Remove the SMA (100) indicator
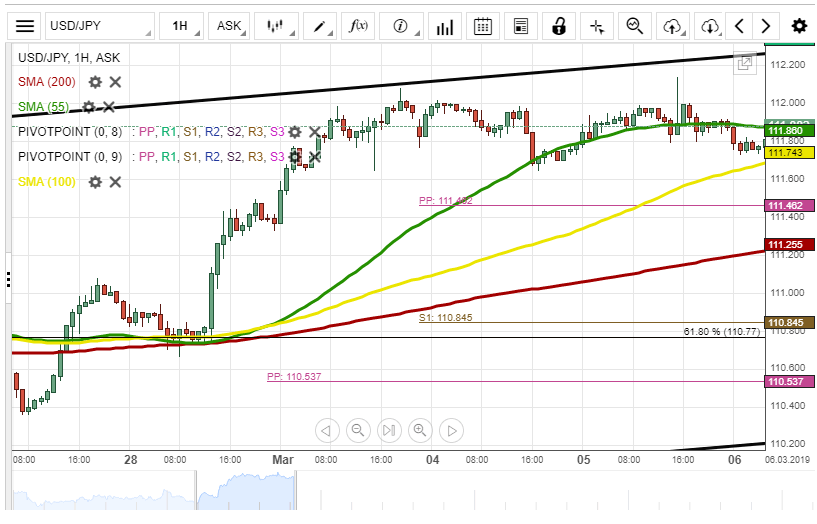Screen dimensions: 817x524 (x=115, y=181)
